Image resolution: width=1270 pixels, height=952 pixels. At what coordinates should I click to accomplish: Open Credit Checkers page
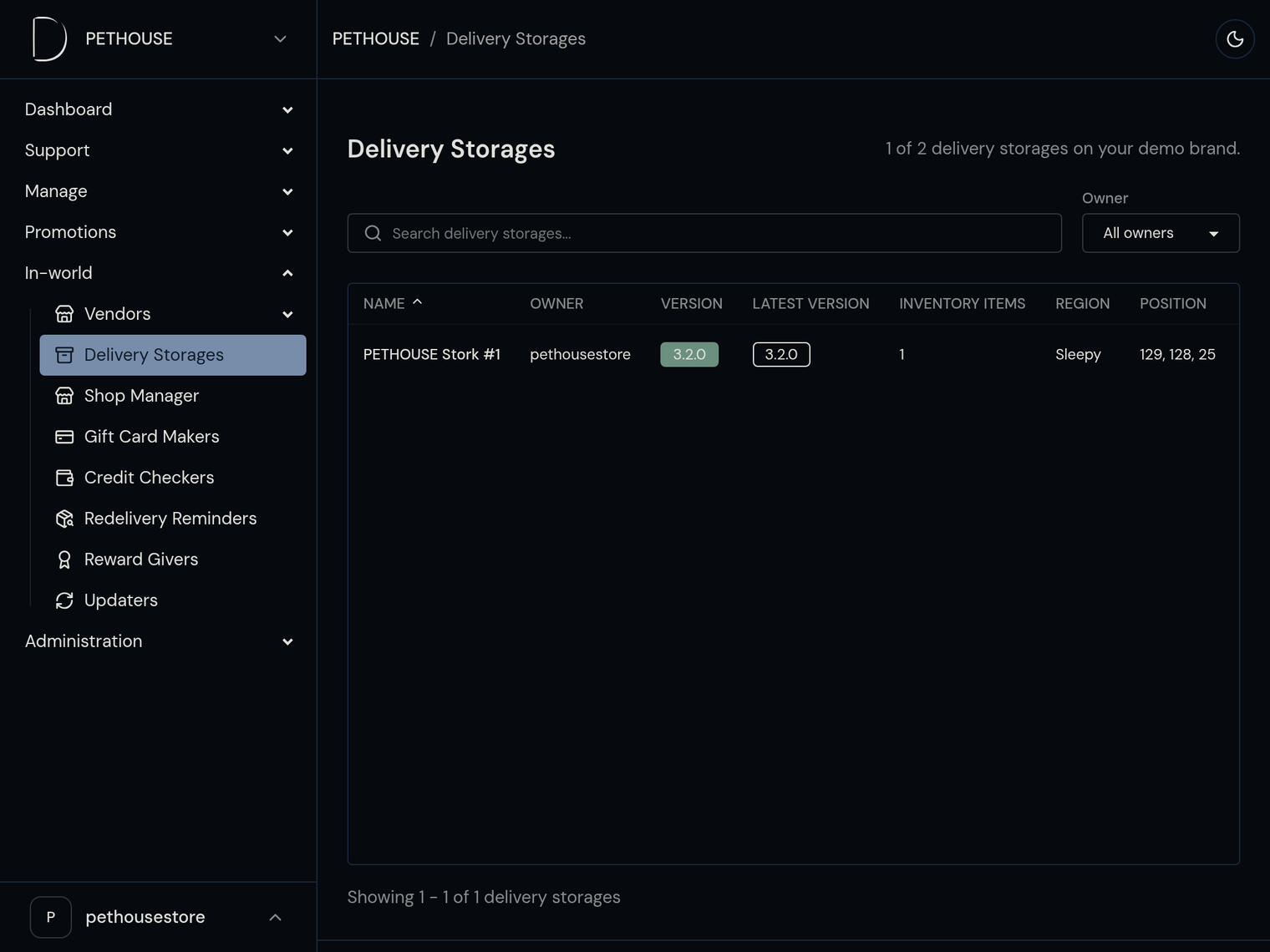173,478
